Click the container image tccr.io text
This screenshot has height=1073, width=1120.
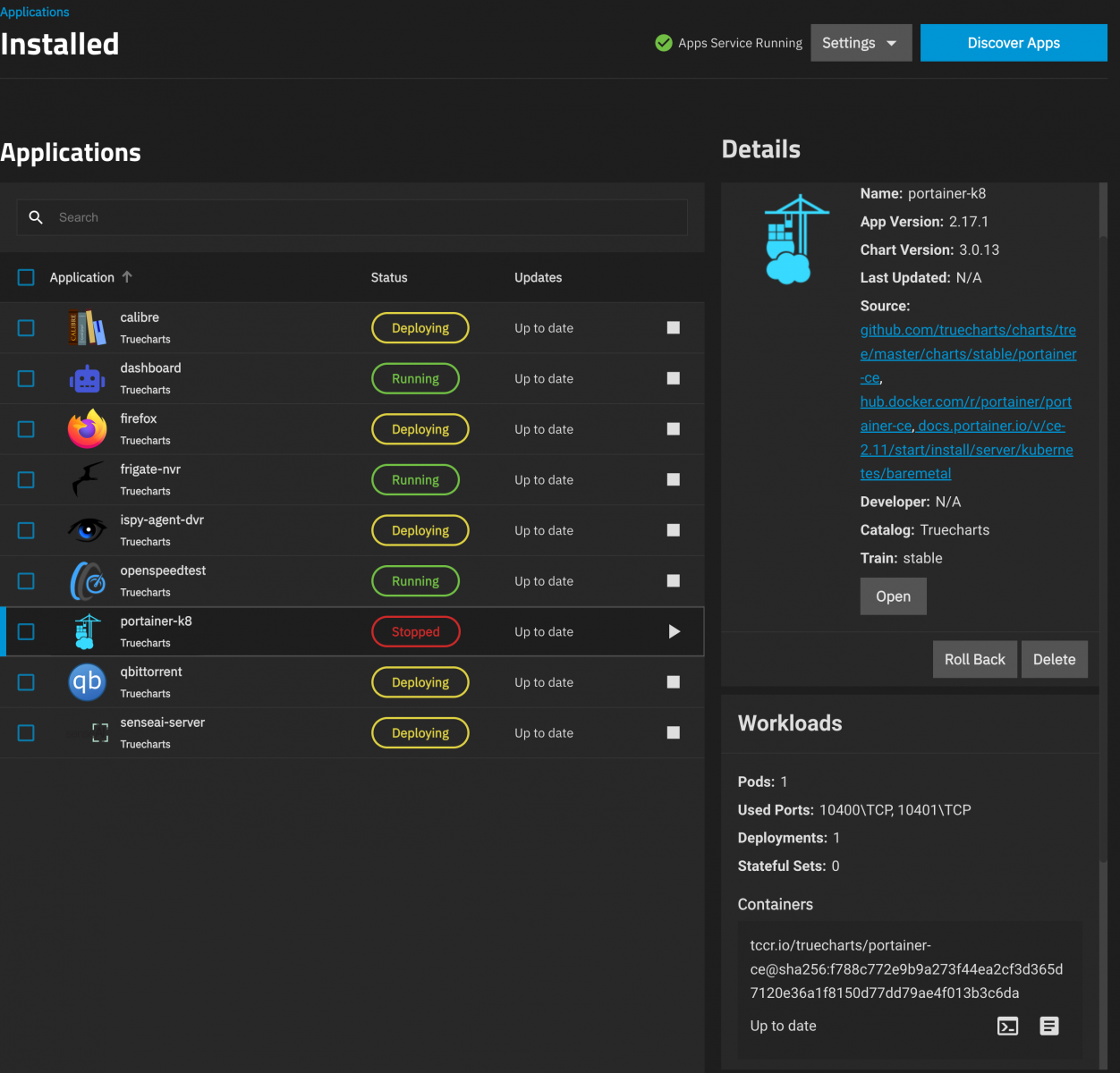tap(906, 969)
